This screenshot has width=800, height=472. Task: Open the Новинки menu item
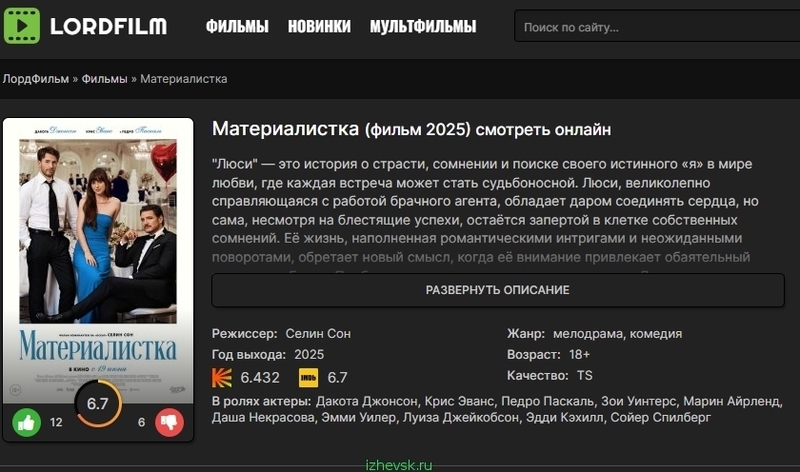319,26
